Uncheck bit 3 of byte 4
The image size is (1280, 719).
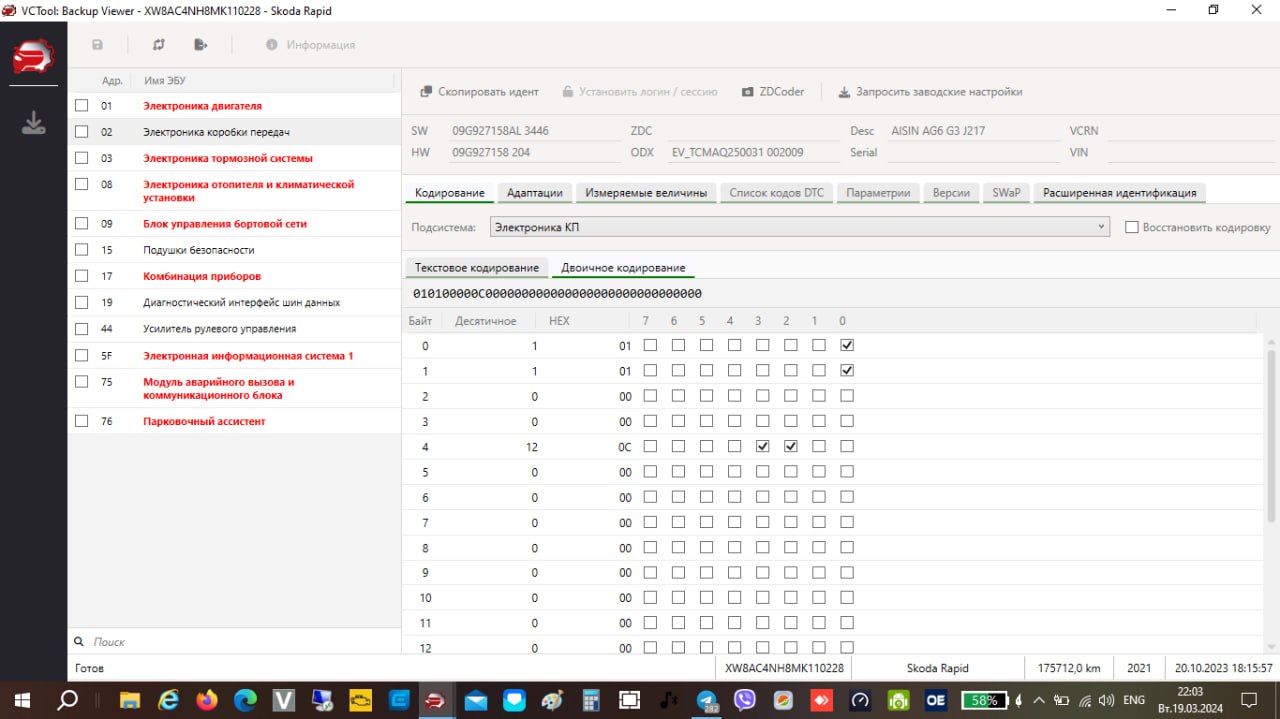coord(763,446)
